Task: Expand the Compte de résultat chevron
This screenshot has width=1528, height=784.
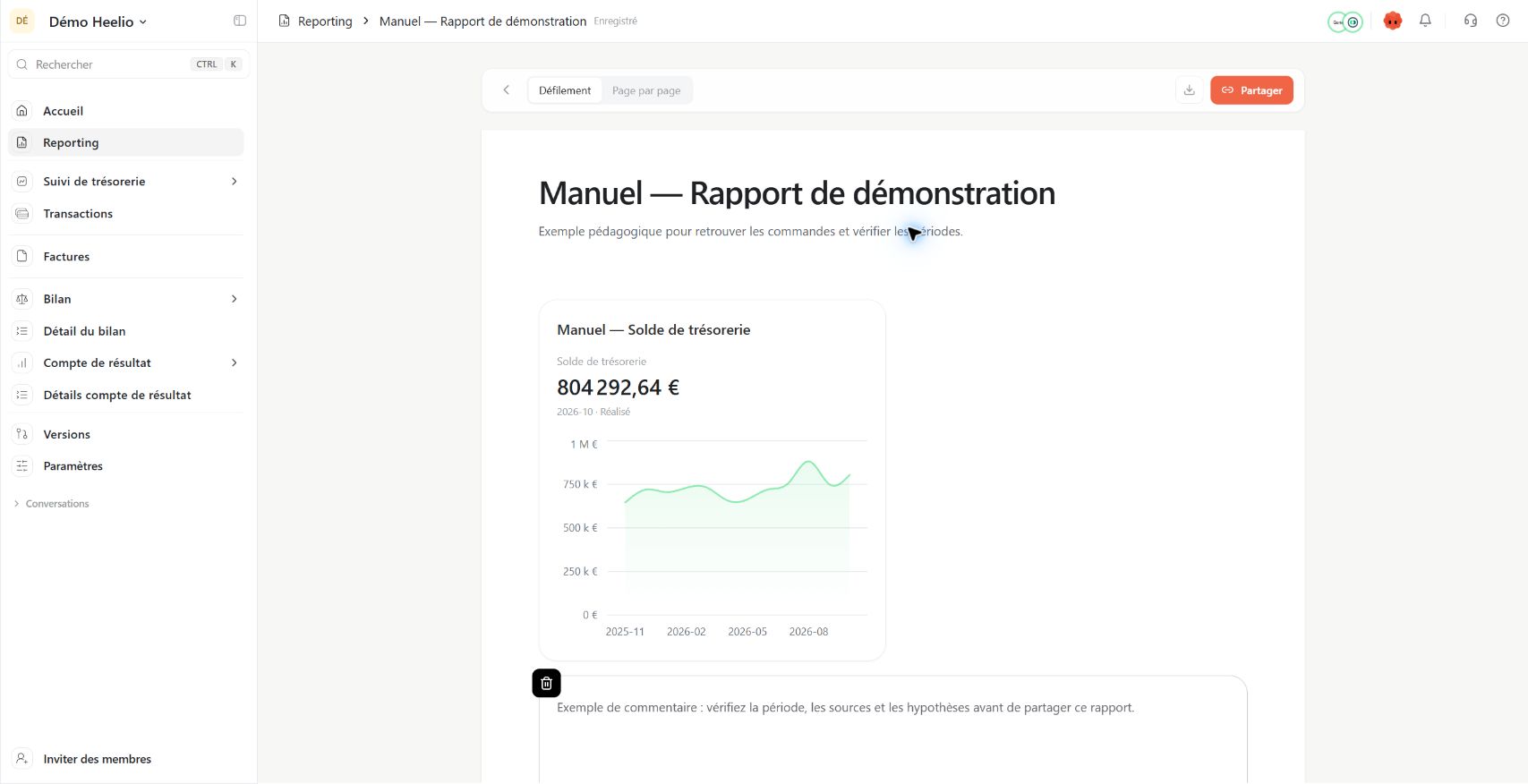Action: 235,362
